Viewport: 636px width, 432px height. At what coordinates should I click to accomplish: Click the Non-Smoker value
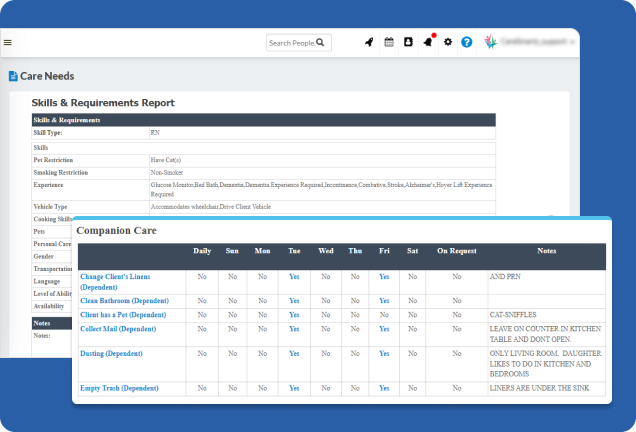point(167,172)
